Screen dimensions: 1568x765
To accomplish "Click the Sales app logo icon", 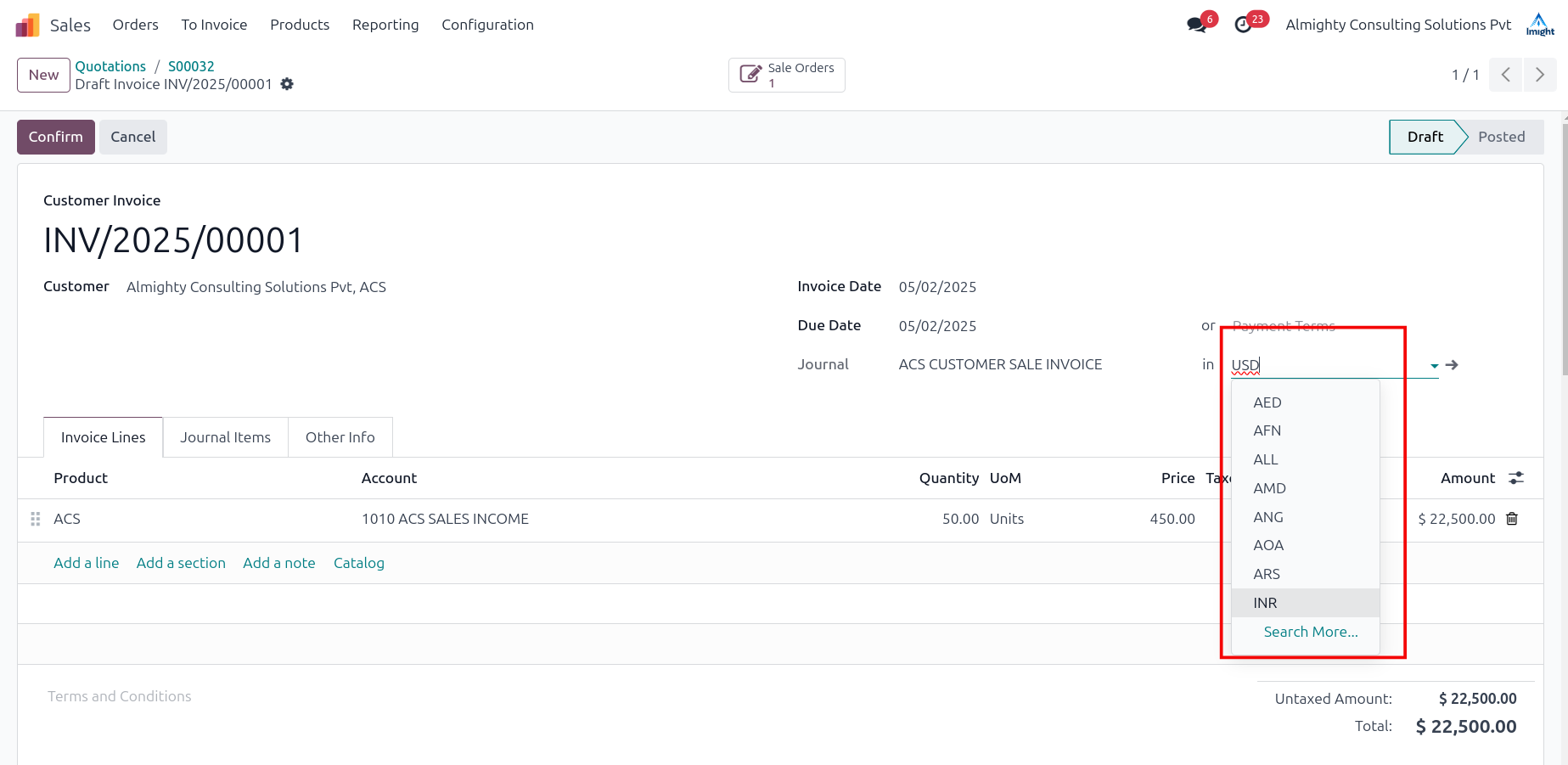I will 27,25.
